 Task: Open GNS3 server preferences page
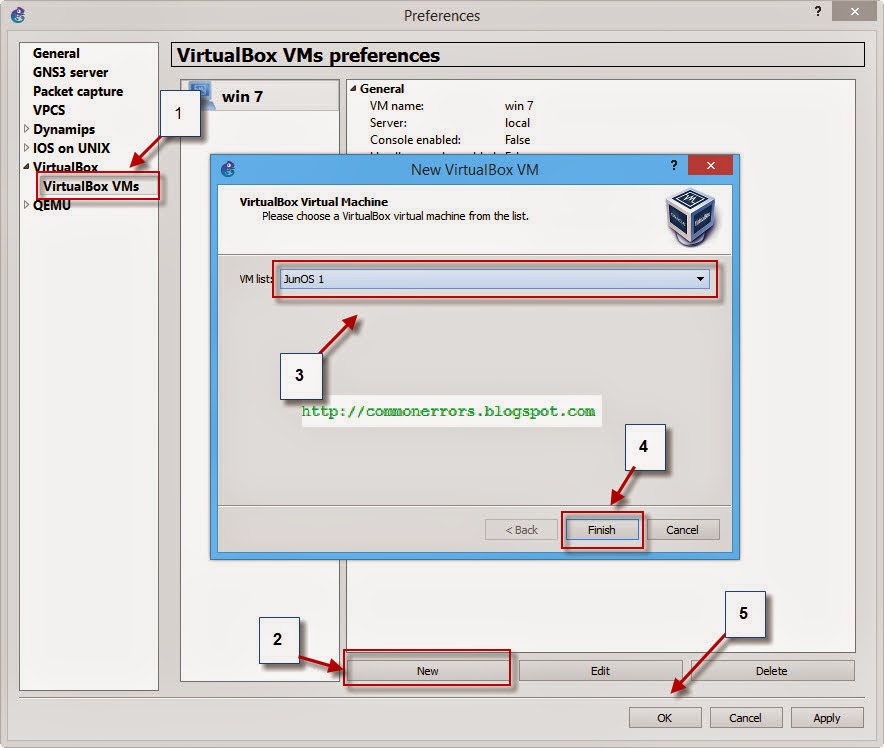pyautogui.click(x=70, y=72)
